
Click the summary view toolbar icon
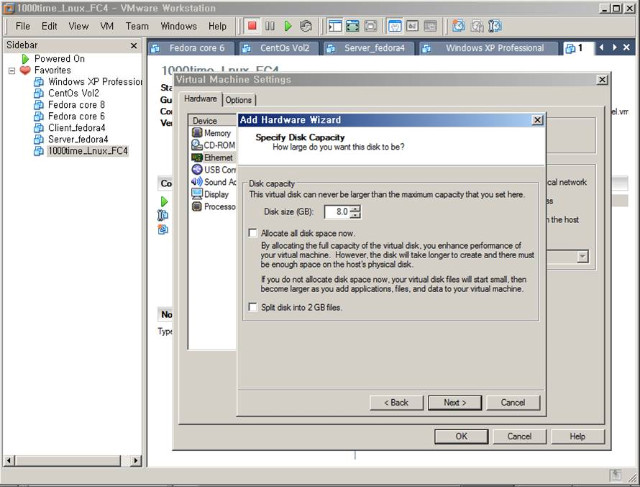[x=395, y=26]
